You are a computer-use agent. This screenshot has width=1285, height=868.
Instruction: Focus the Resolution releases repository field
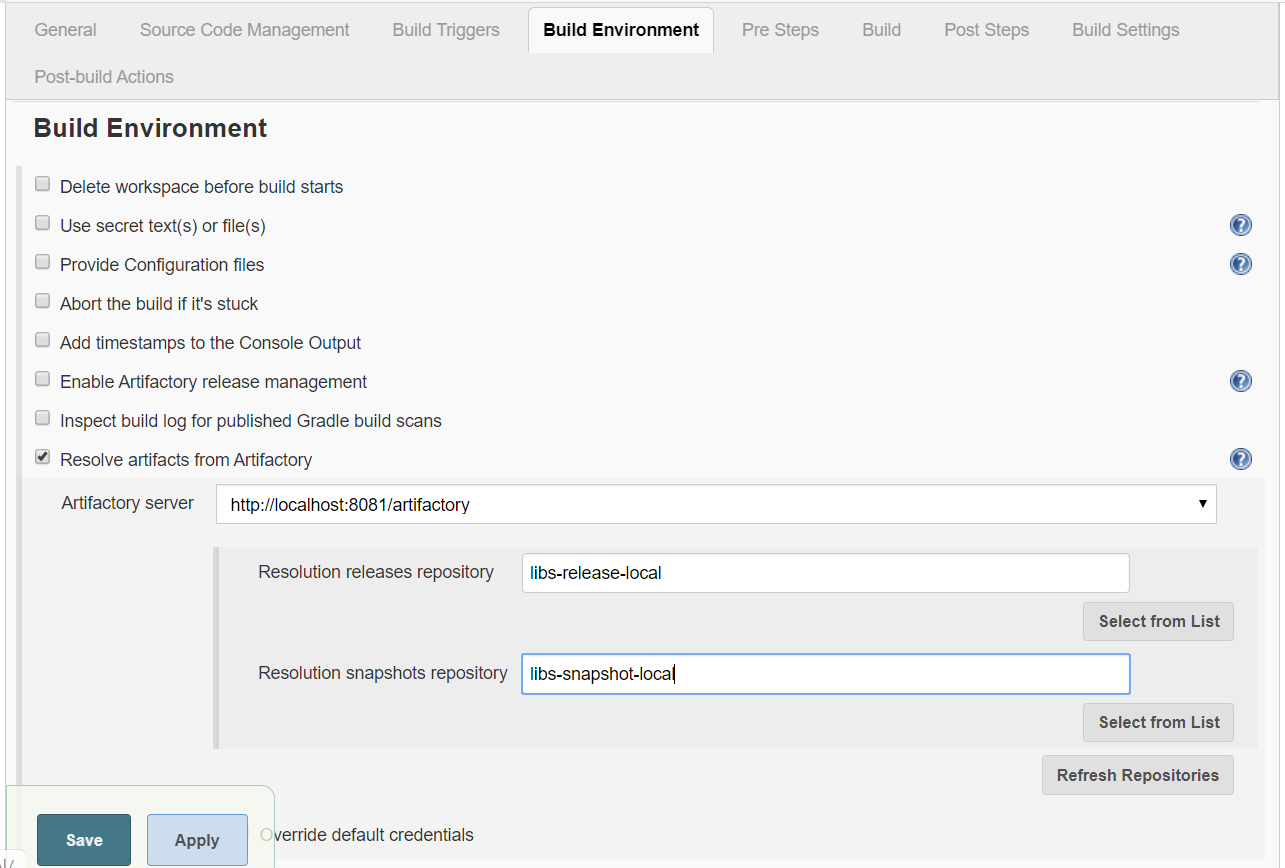pos(825,573)
